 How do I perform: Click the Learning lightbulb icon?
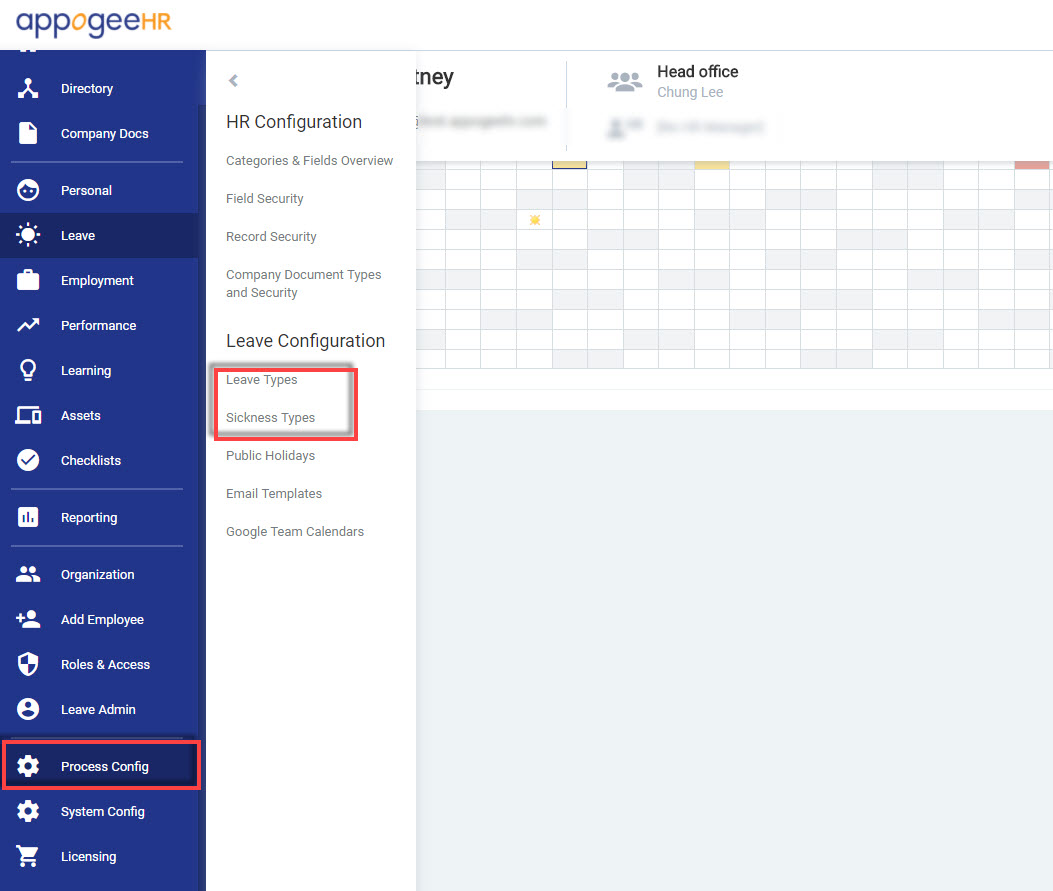(28, 370)
